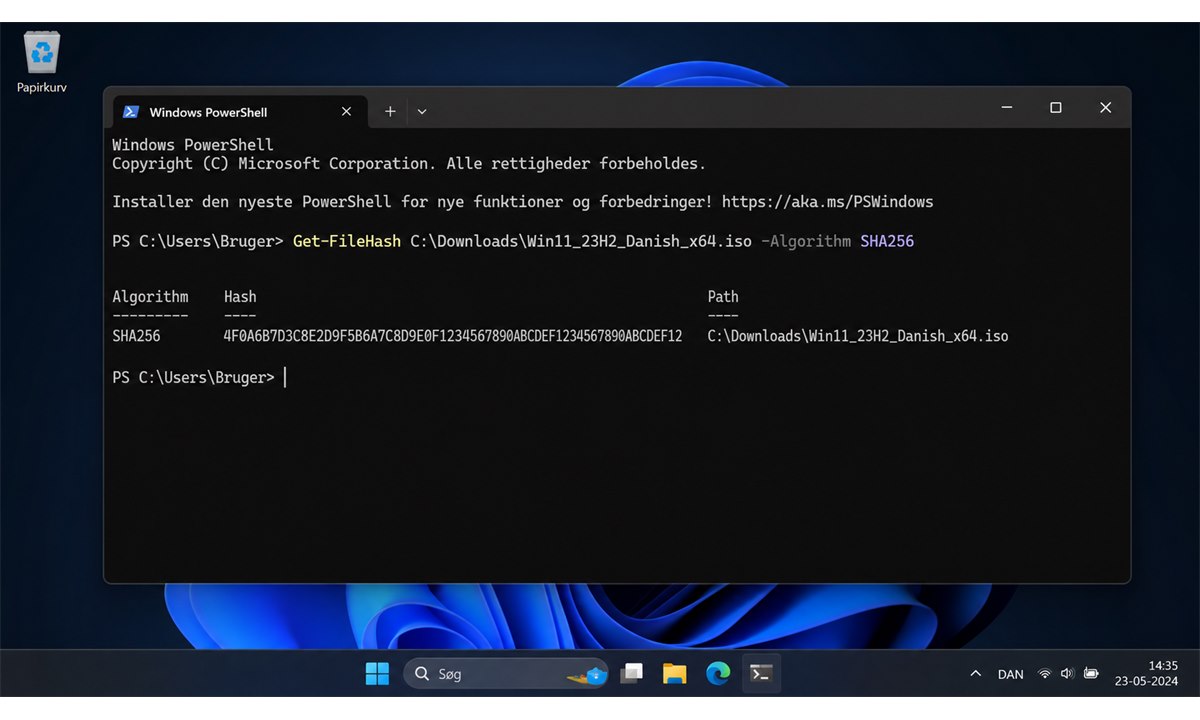
Task: Click the ISO file path in the command
Action: 581,241
